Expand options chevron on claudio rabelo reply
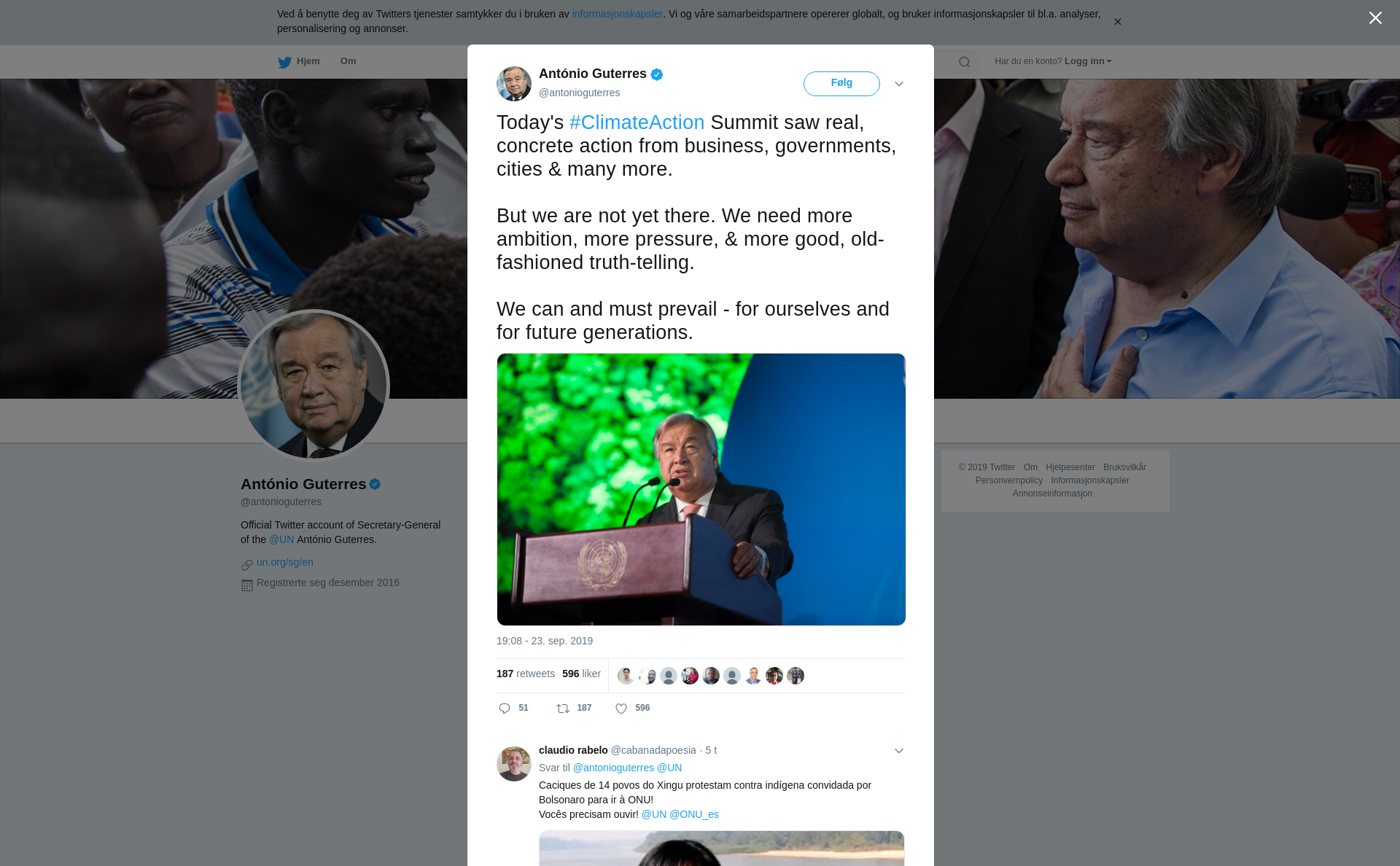This screenshot has height=866, width=1400. (899, 751)
